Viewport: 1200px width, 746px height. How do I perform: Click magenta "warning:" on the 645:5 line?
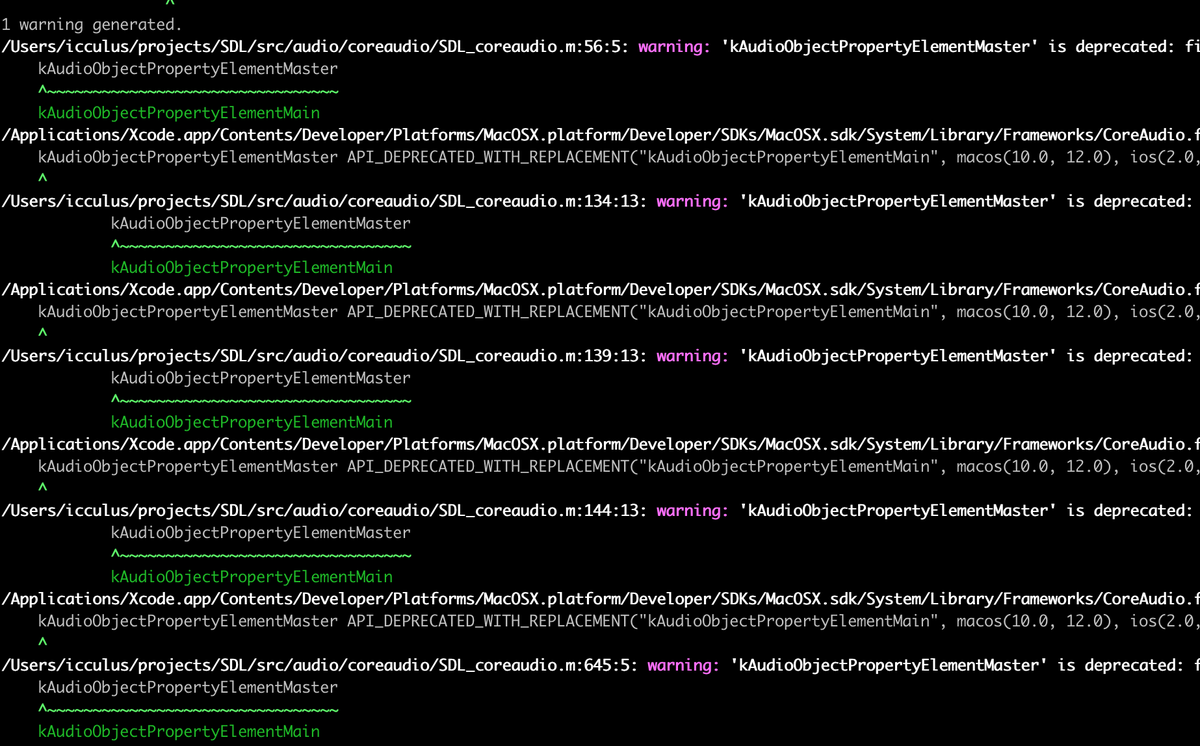(684, 665)
